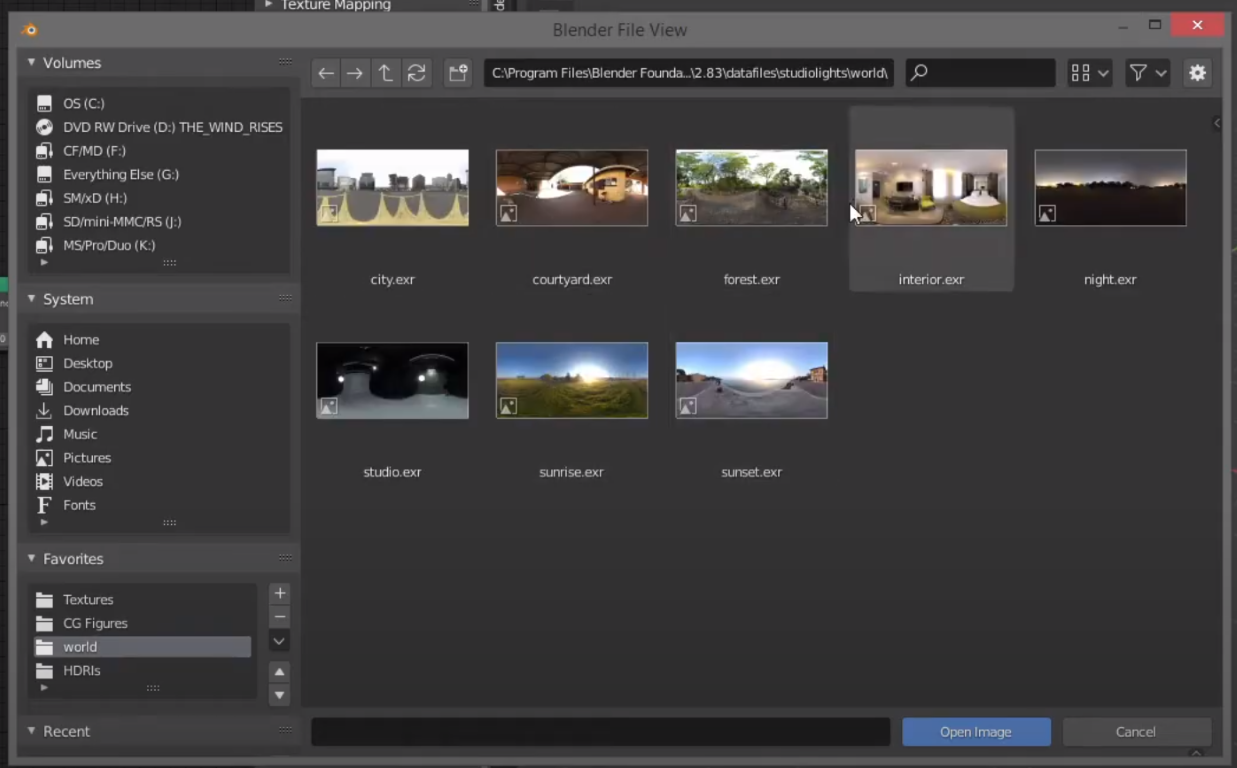Select city.exr thumbnail
This screenshot has height=768, width=1237.
point(392,188)
